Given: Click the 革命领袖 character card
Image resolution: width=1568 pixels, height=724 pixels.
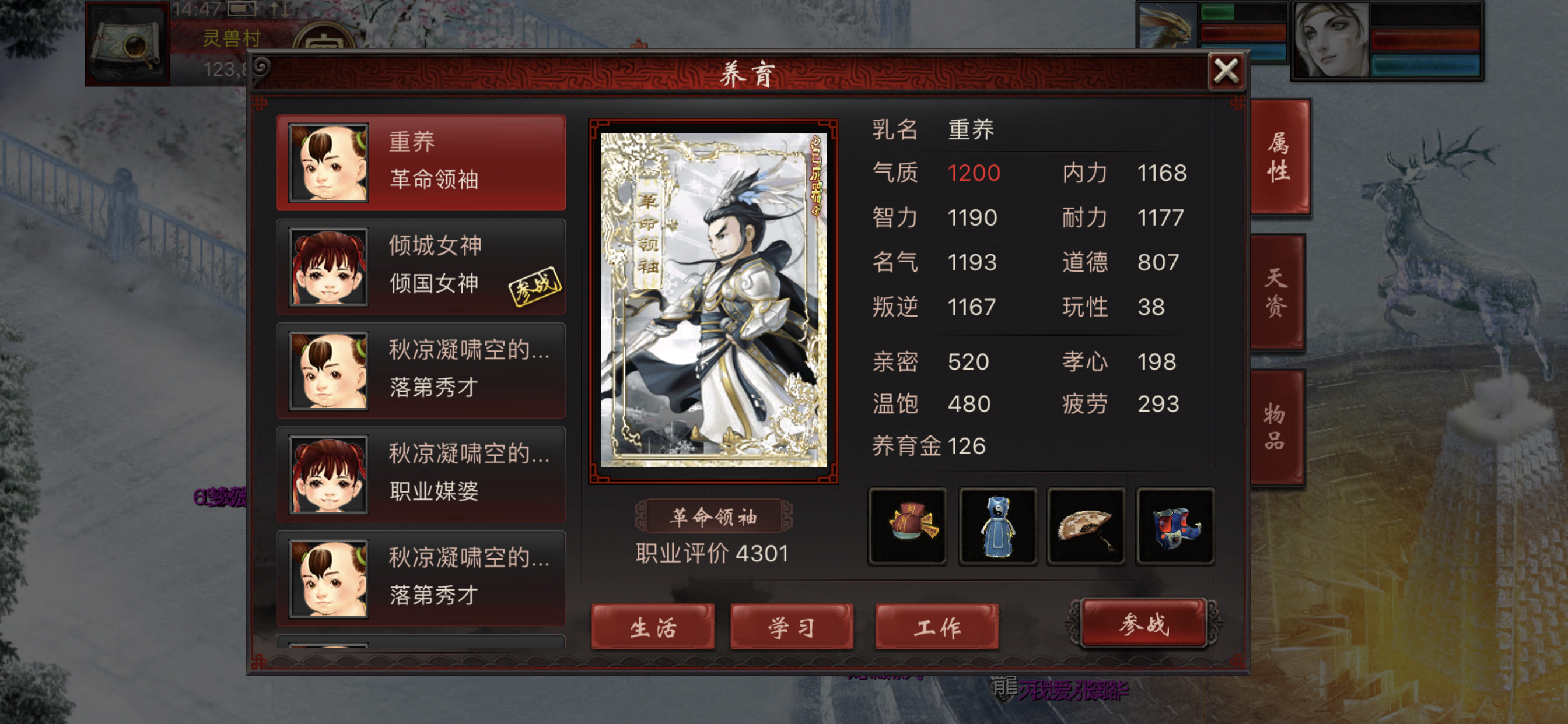Looking at the screenshot, I should pyautogui.click(x=713, y=301).
